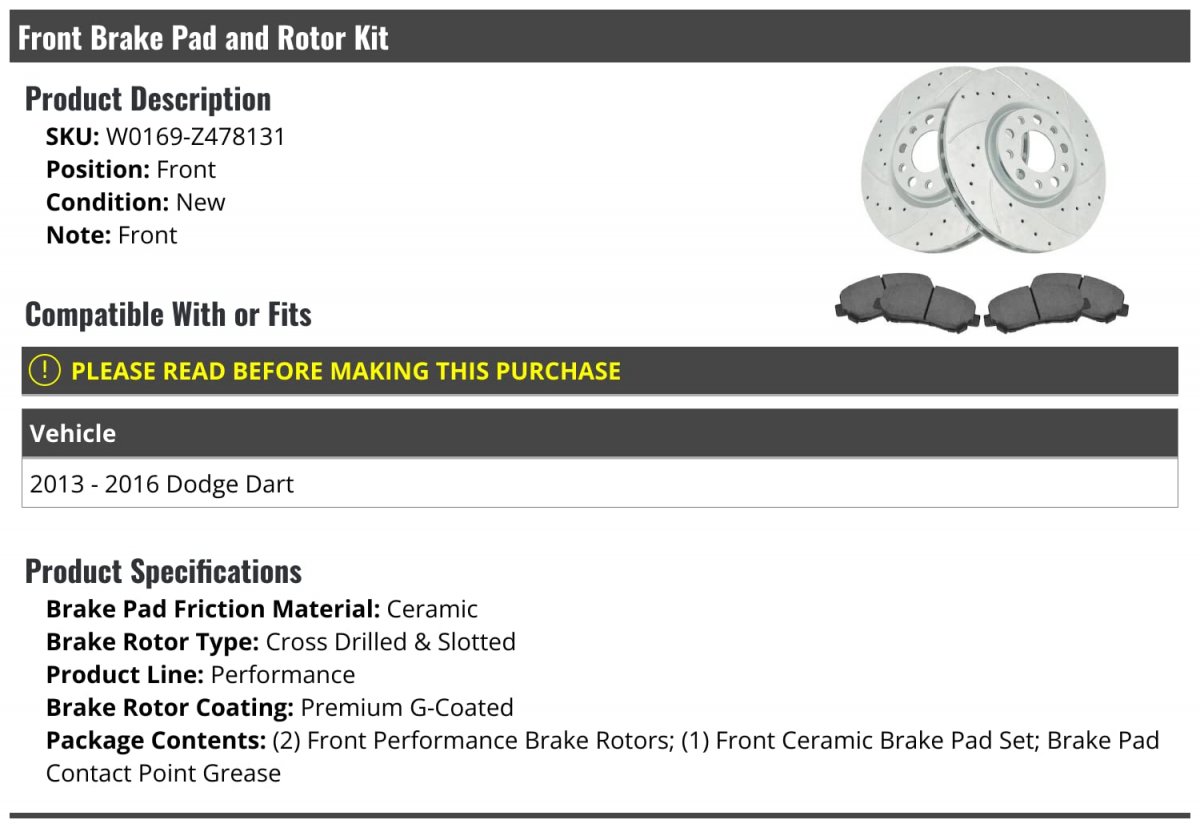Click the Brake Rotor Coating Premium G-Coated text
The image size is (1200, 828).
click(280, 708)
